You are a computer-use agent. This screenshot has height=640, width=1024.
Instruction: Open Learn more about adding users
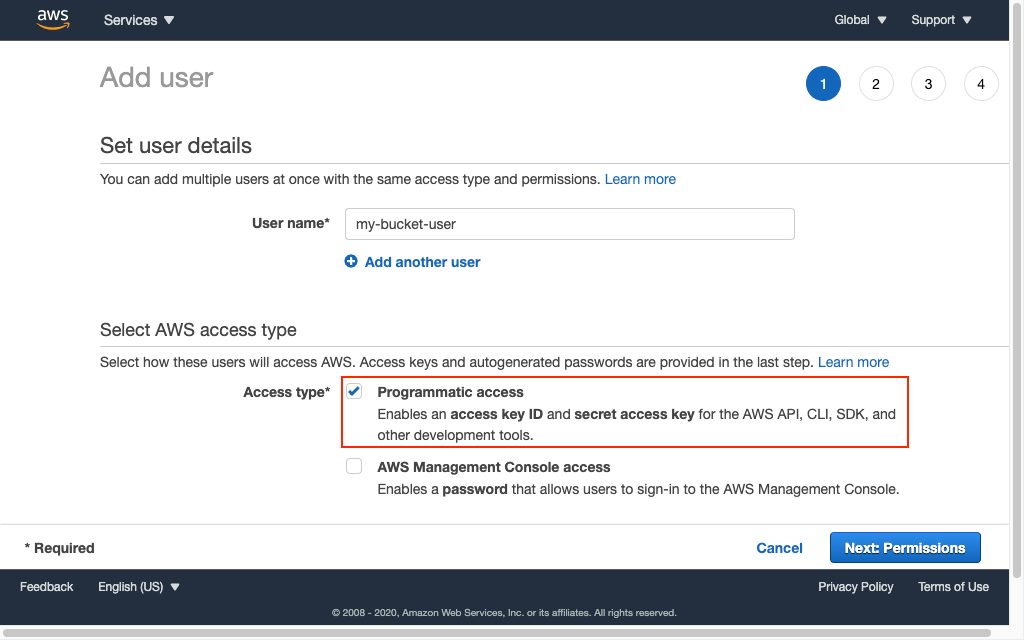640,178
